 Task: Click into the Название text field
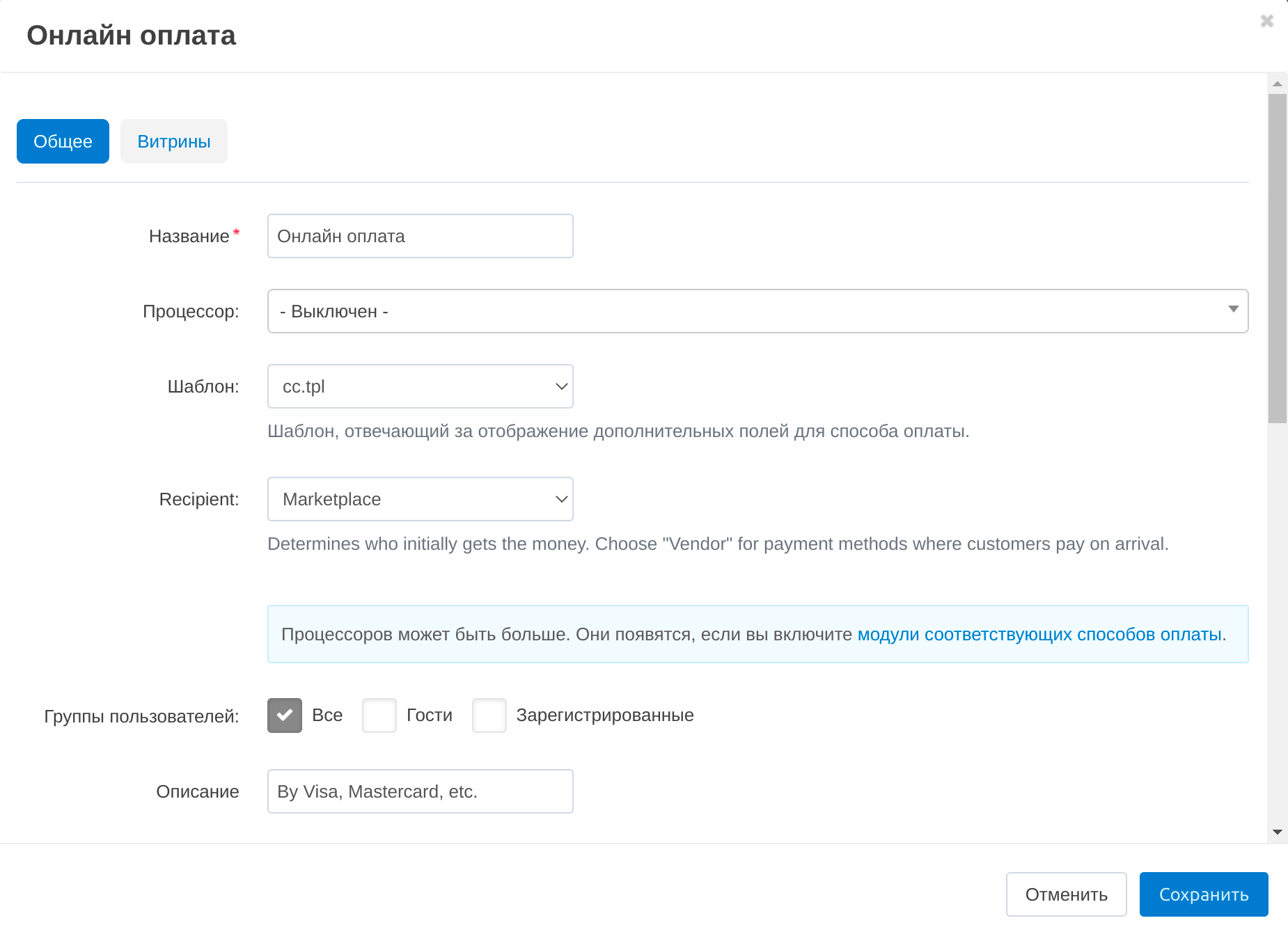point(420,236)
